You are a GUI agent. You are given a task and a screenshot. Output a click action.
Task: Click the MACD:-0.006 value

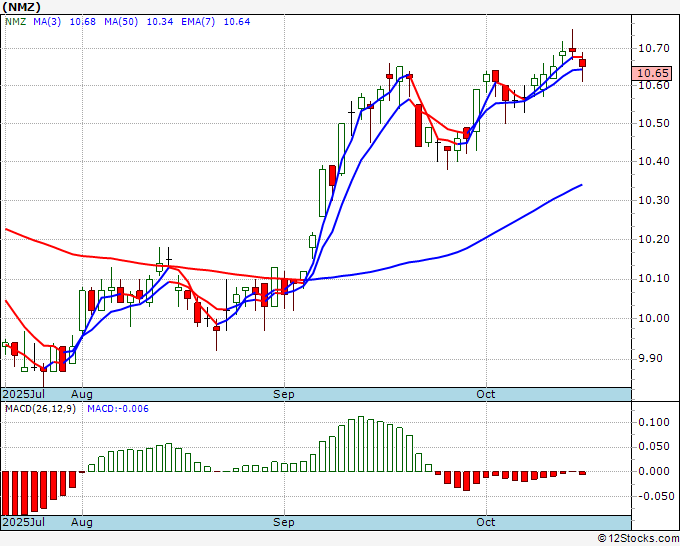point(118,409)
